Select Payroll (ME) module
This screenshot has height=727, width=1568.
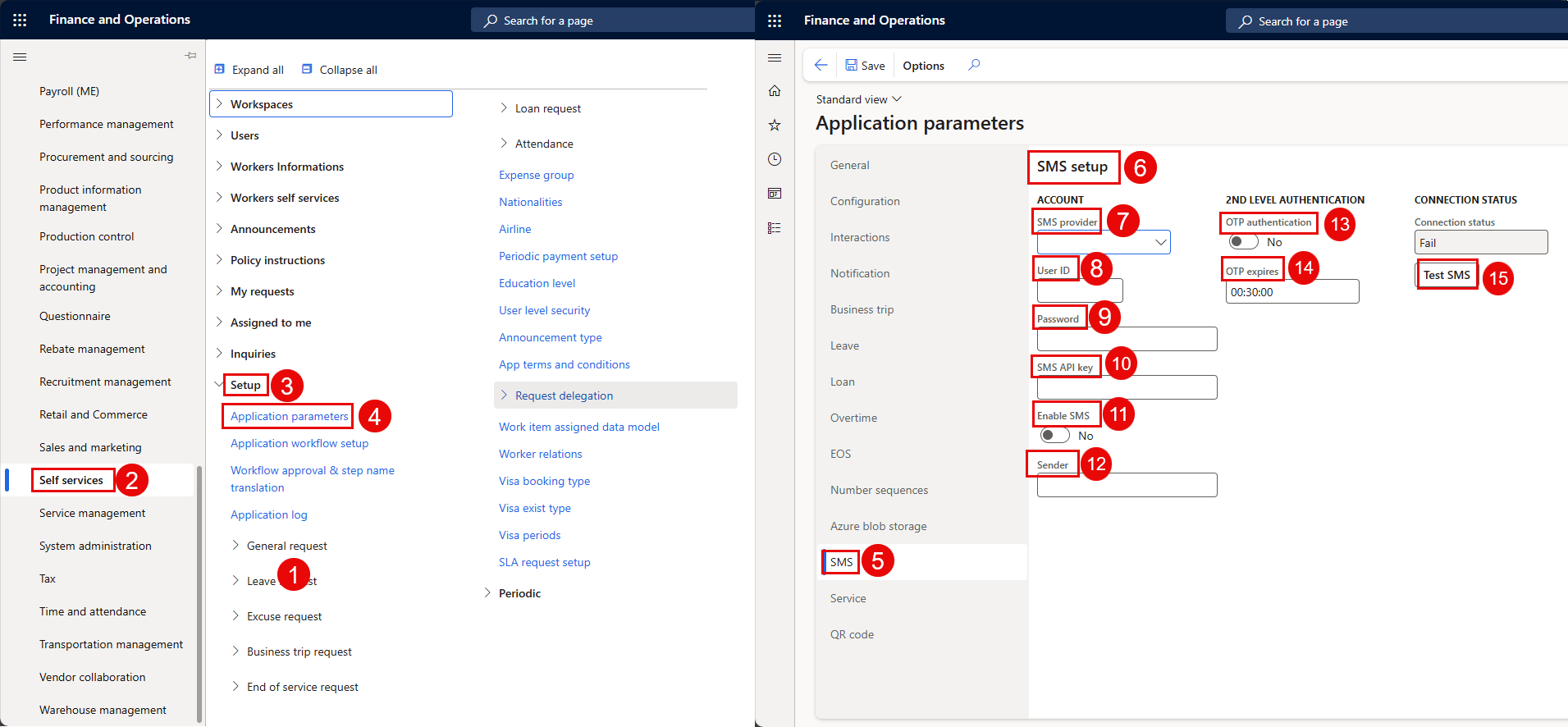pyautogui.click(x=69, y=91)
